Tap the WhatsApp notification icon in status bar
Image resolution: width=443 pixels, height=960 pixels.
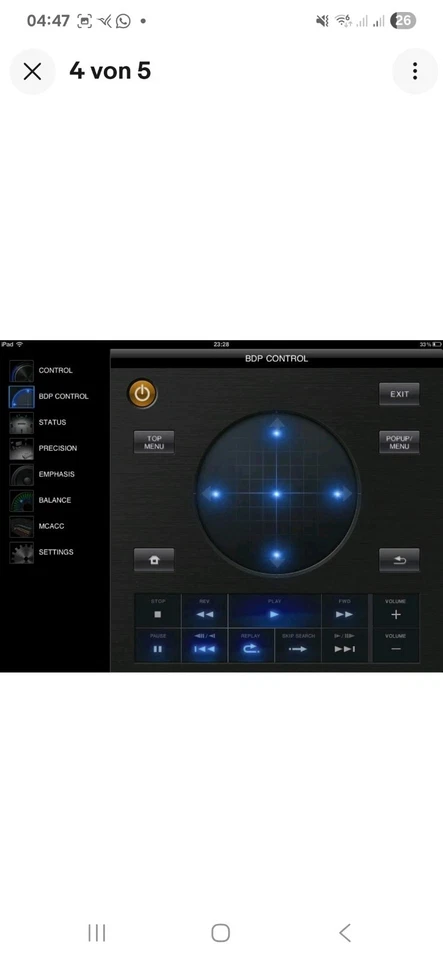click(123, 21)
